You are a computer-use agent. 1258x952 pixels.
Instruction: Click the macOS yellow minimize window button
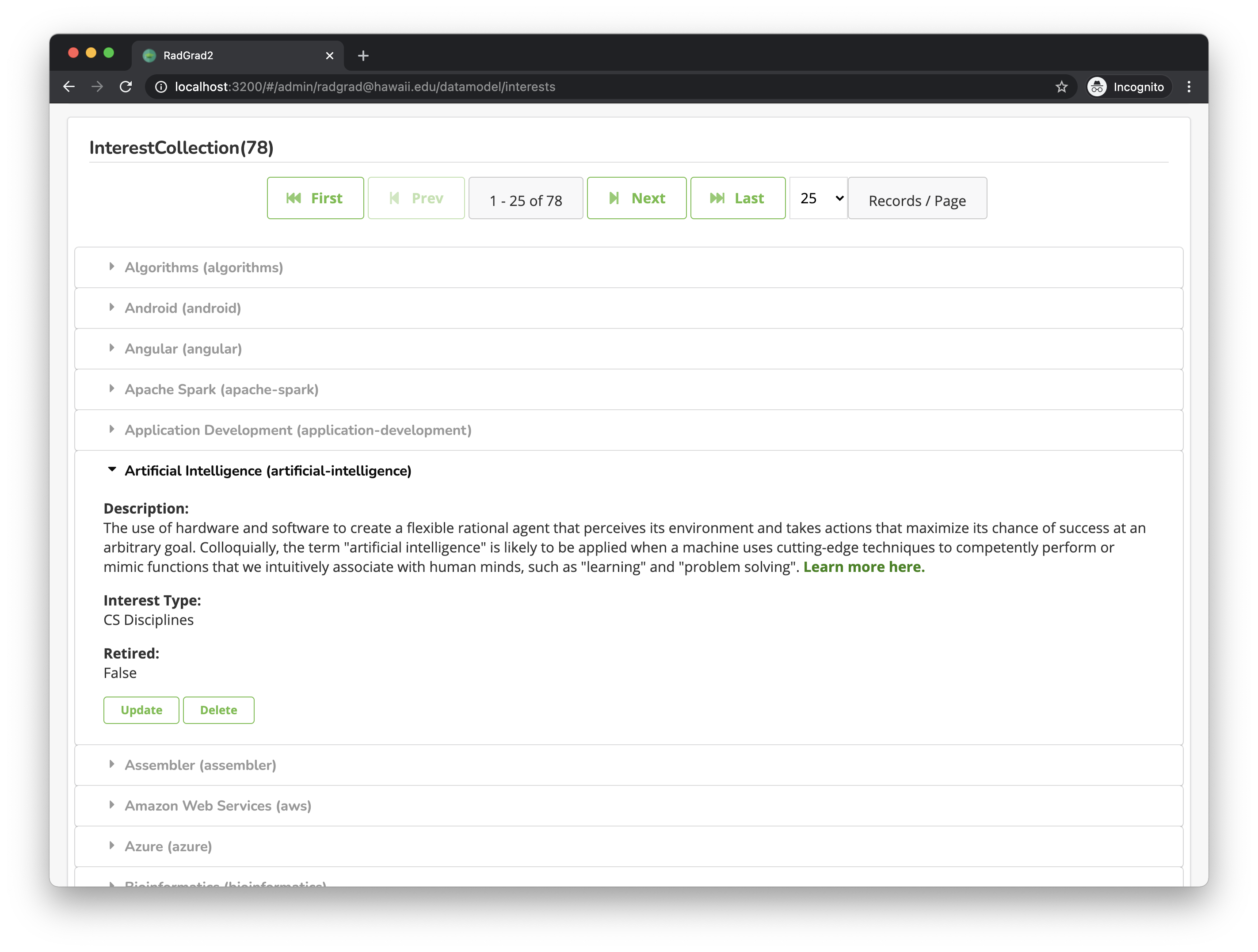[x=91, y=53]
